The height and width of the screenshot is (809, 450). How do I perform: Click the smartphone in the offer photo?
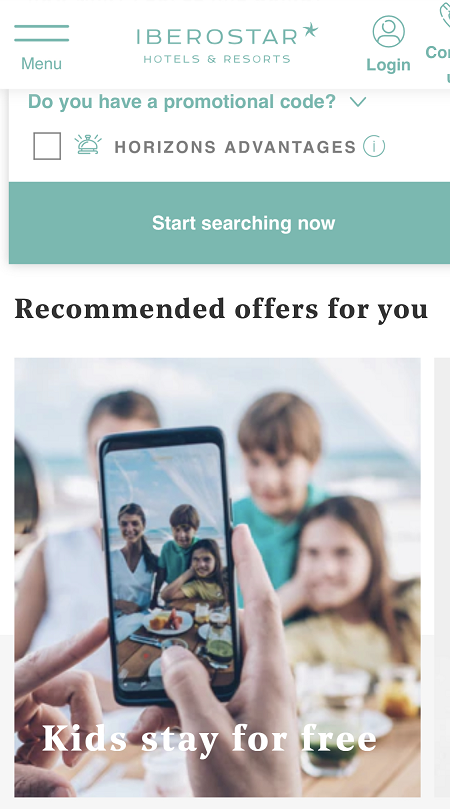pos(170,565)
